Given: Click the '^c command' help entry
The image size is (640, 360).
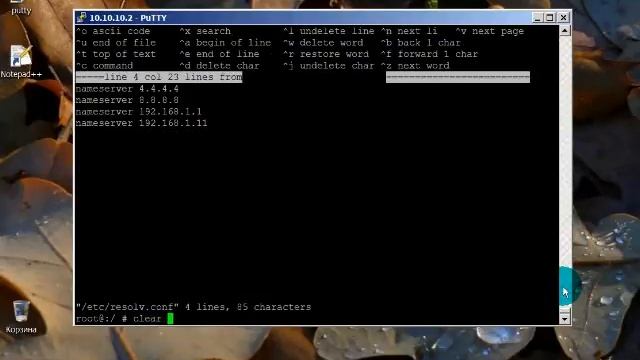Looking at the screenshot, I should click(x=104, y=65).
